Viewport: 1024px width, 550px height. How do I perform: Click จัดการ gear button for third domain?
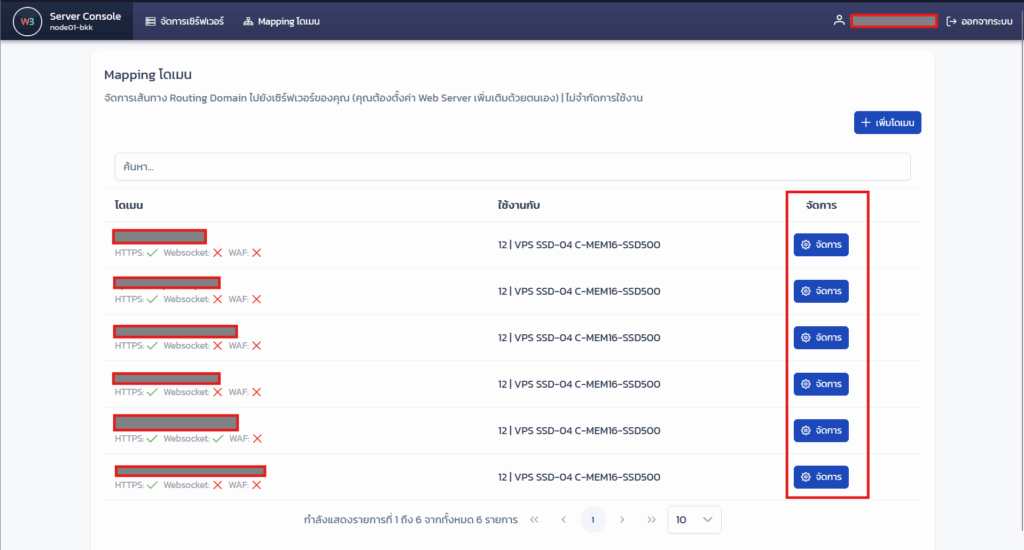click(821, 338)
